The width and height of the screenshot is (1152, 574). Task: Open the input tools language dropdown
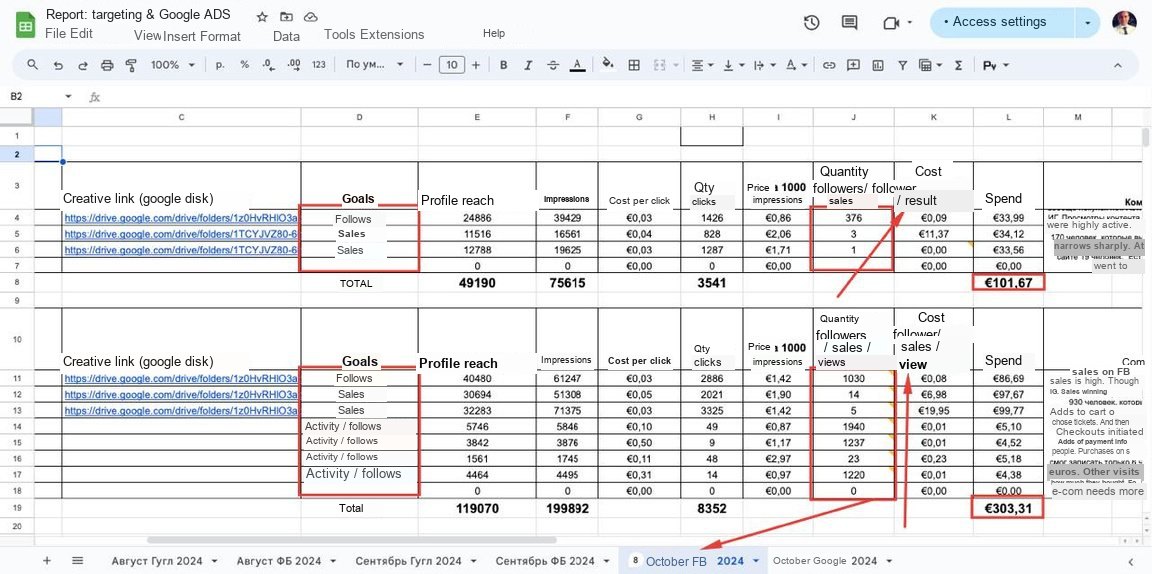(996, 65)
